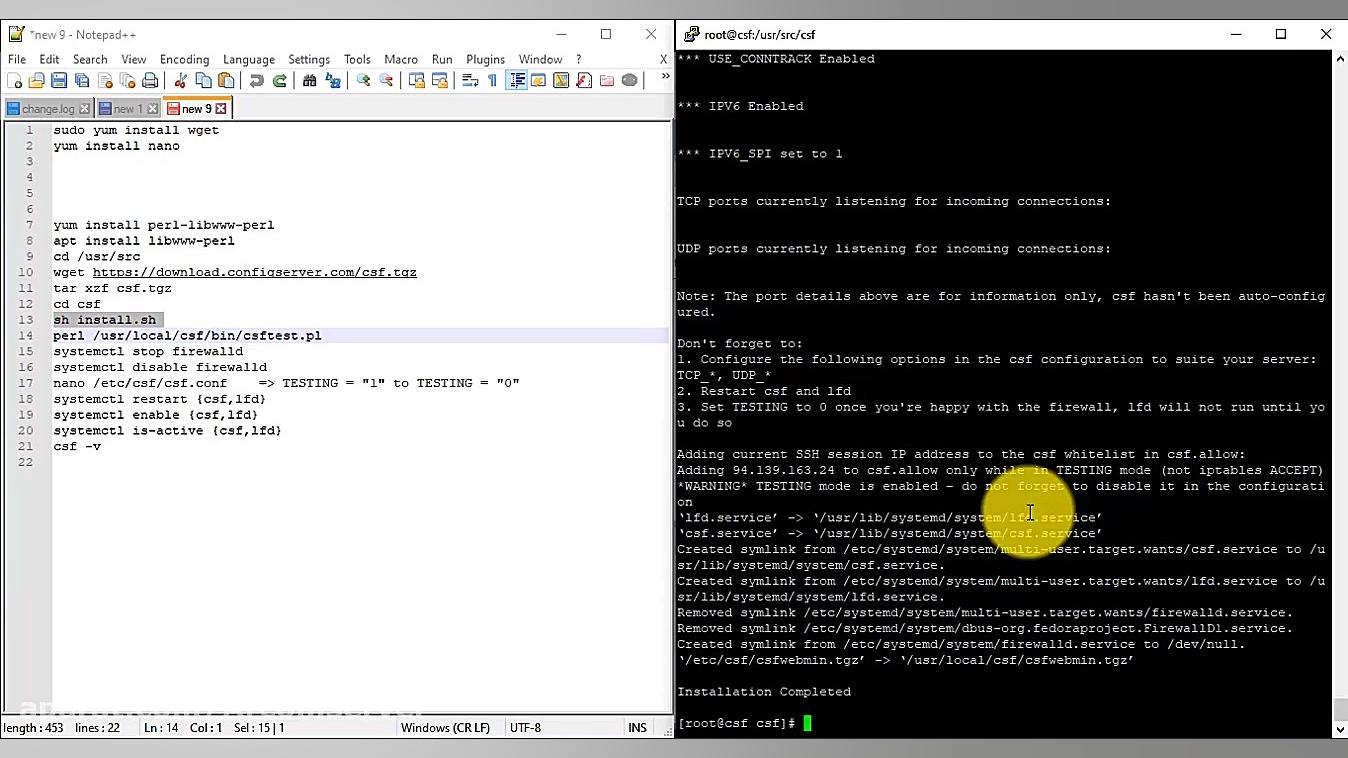Click the "systemctl stop firewalld" line
This screenshot has height=758, width=1348.
pyautogui.click(x=148, y=351)
